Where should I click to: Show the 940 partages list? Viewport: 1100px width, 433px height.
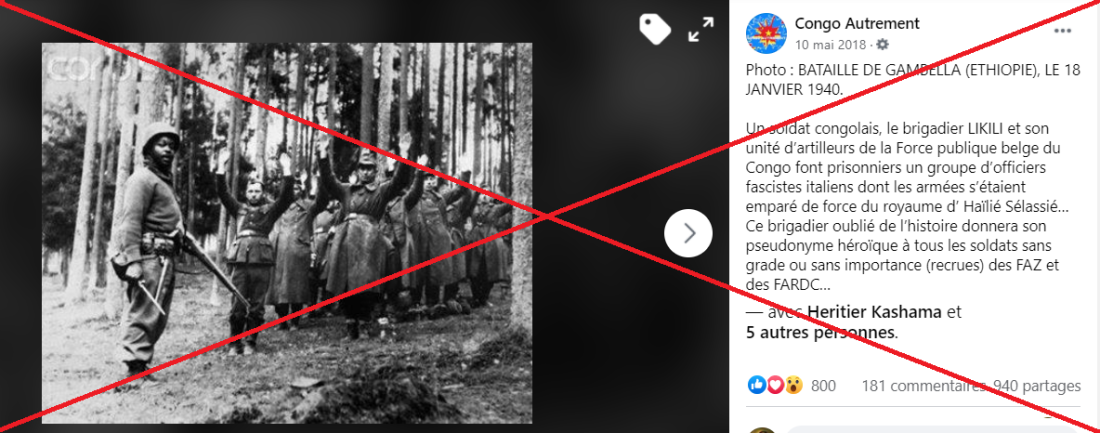(1038, 386)
